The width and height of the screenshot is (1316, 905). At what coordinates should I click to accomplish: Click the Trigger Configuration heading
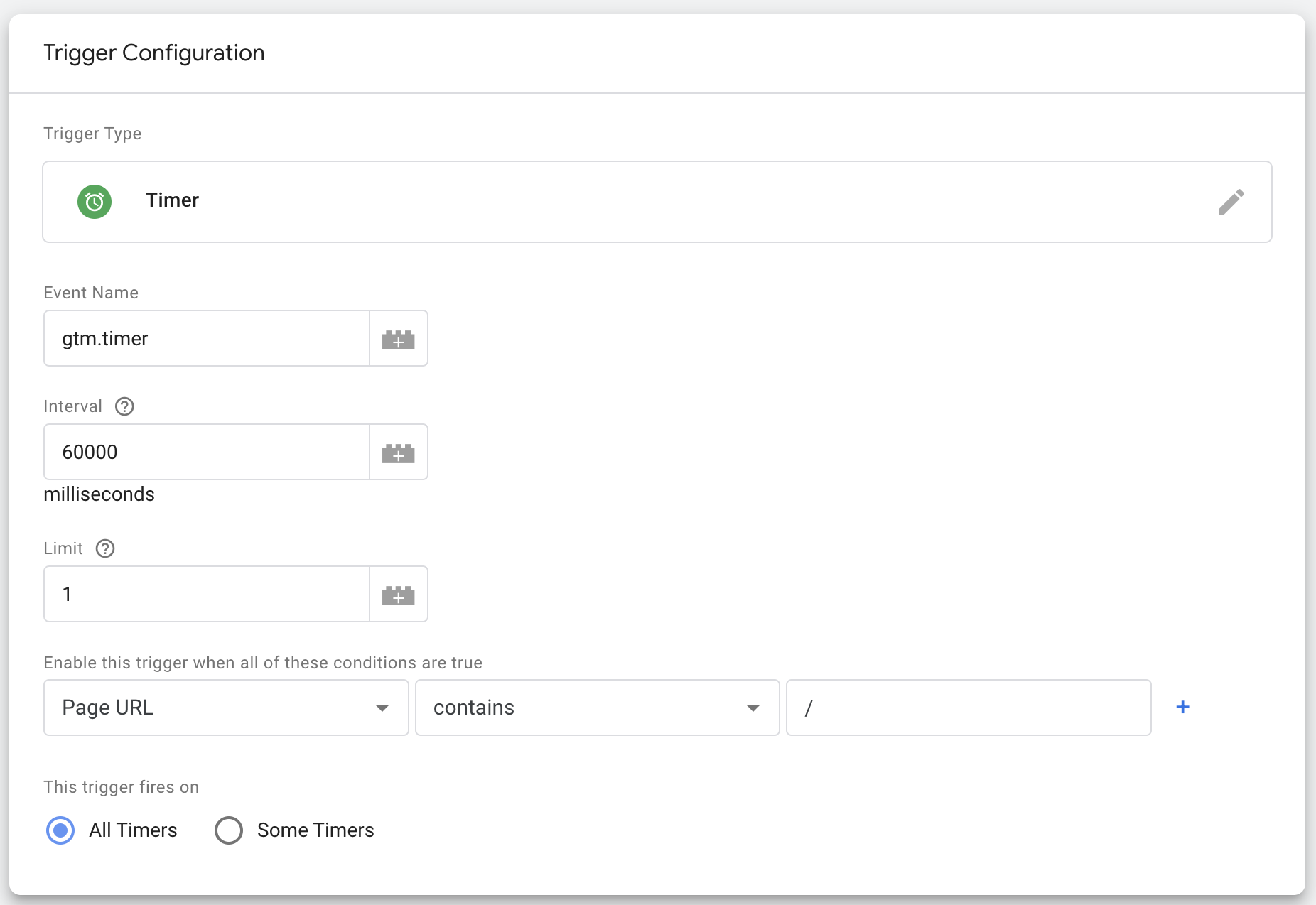point(154,53)
